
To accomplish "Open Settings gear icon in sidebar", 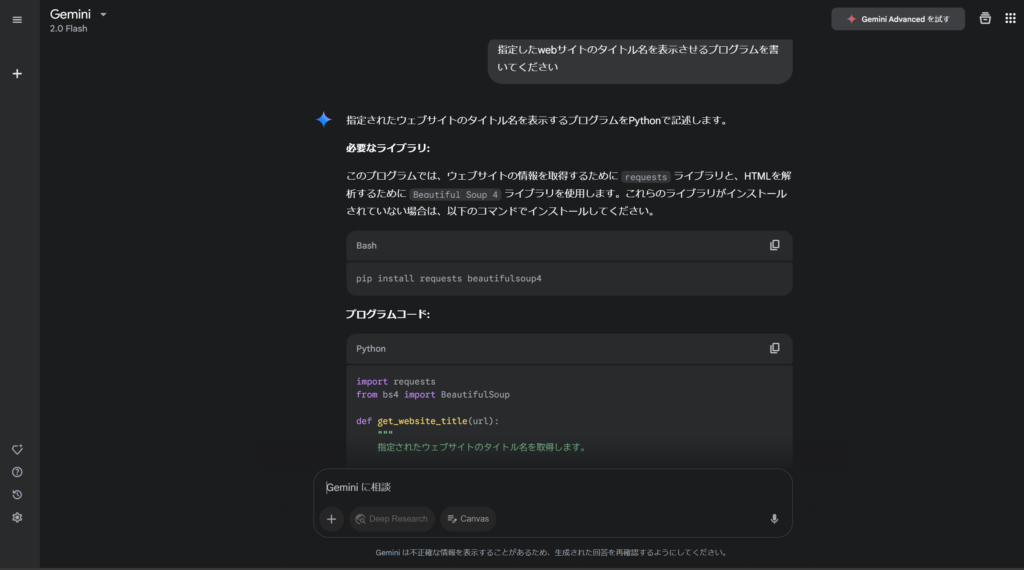I will point(17,517).
